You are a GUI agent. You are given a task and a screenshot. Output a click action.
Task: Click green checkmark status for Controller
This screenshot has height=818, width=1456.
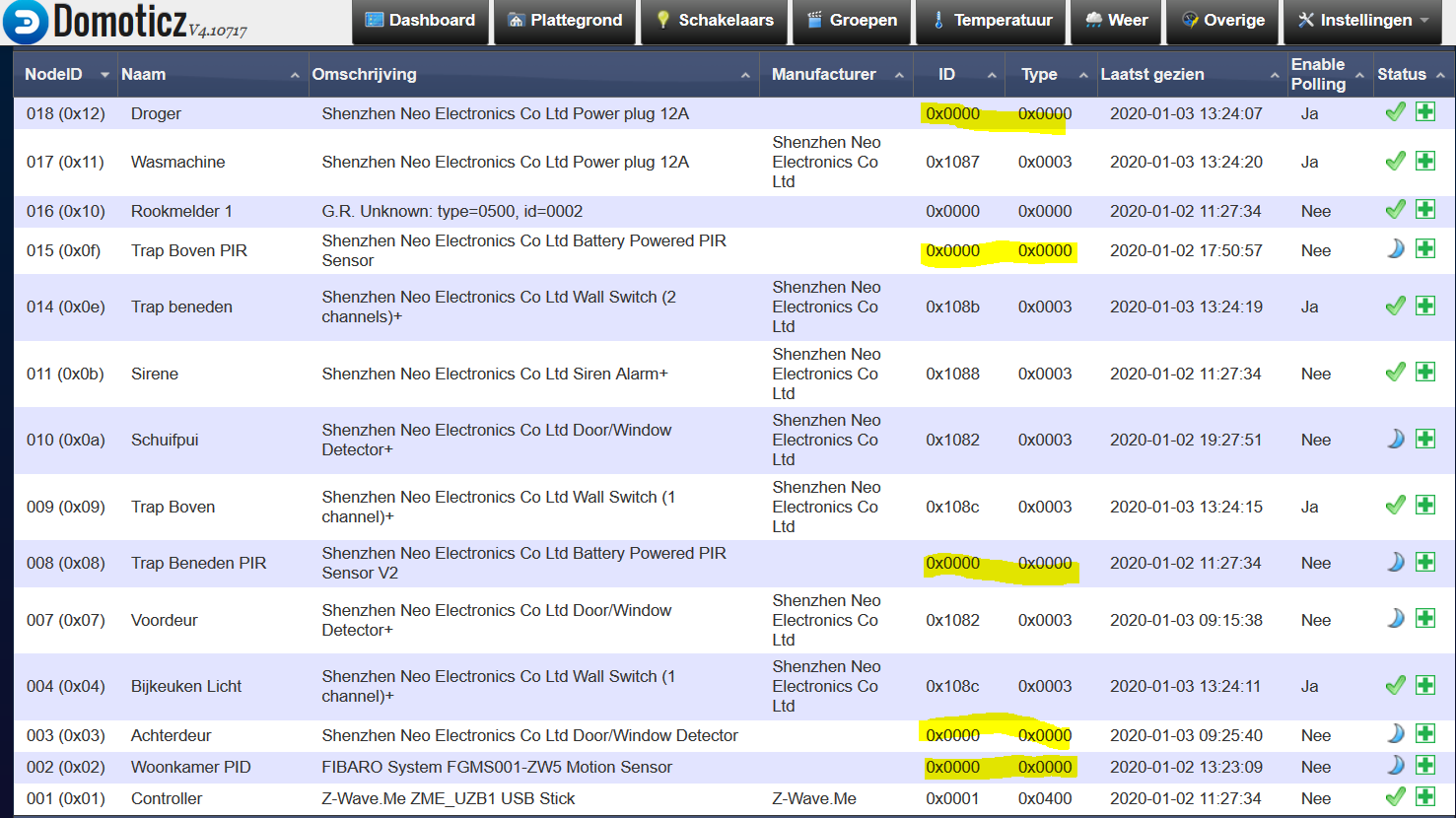click(1395, 796)
